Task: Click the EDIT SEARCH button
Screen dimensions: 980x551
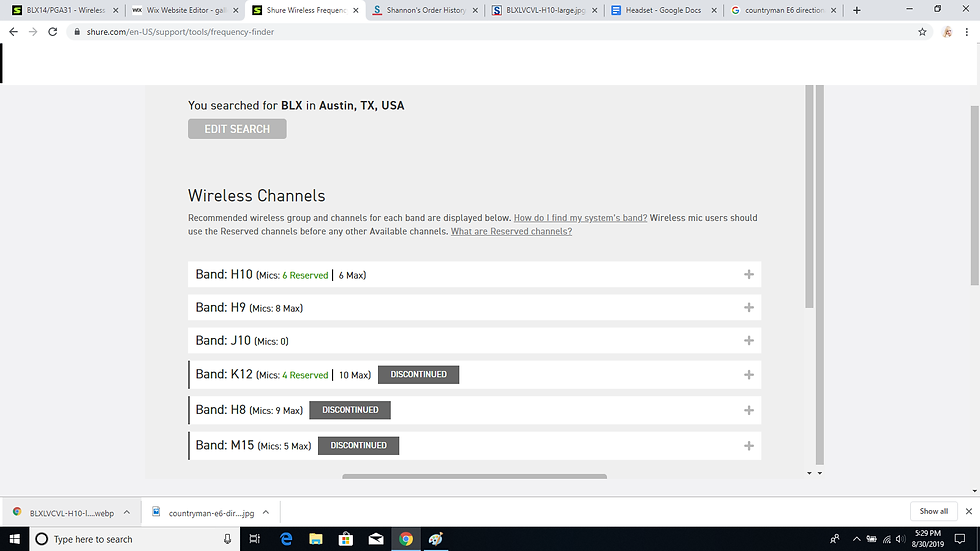Action: tap(237, 129)
